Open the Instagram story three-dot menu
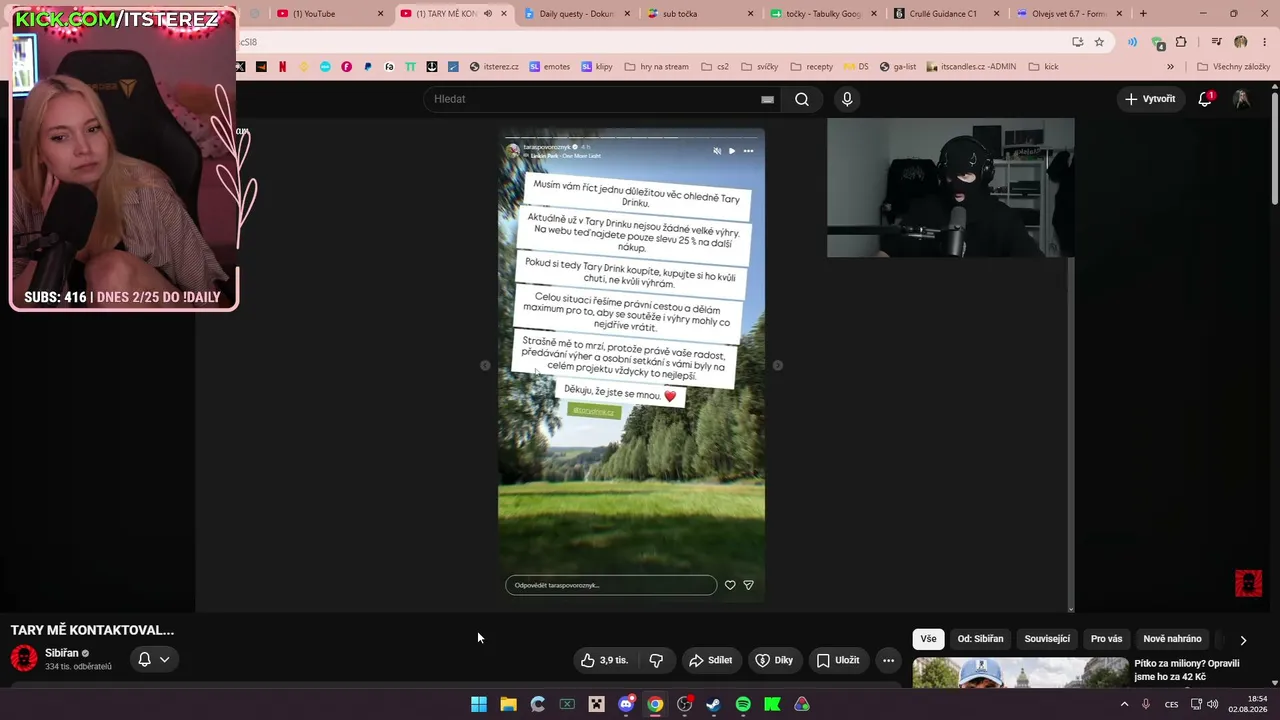Image resolution: width=1280 pixels, height=720 pixels. (748, 151)
